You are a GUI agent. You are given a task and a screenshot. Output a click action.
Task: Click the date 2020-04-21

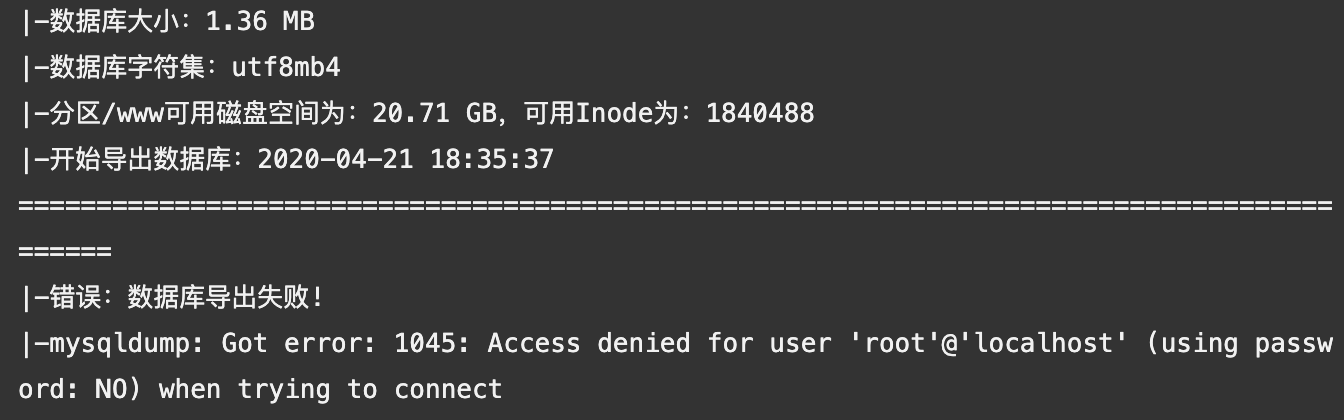click(335, 159)
